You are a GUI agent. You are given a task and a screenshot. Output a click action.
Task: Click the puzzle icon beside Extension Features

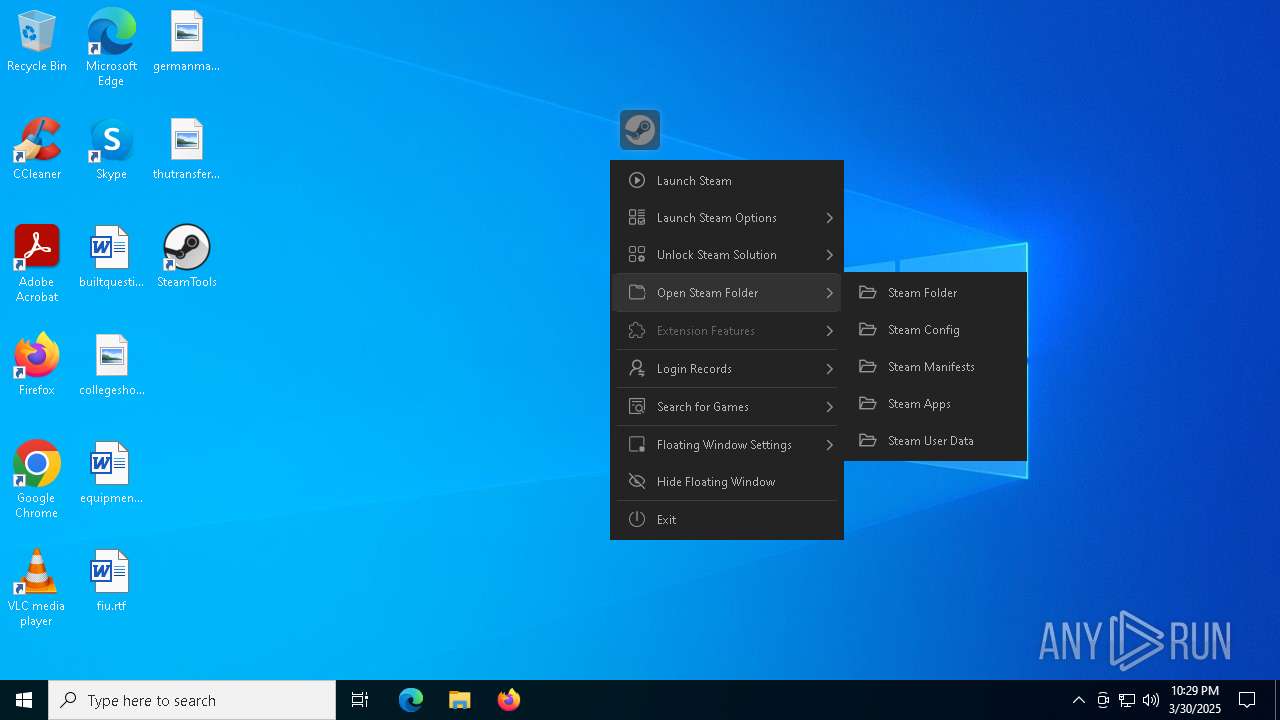coord(636,331)
